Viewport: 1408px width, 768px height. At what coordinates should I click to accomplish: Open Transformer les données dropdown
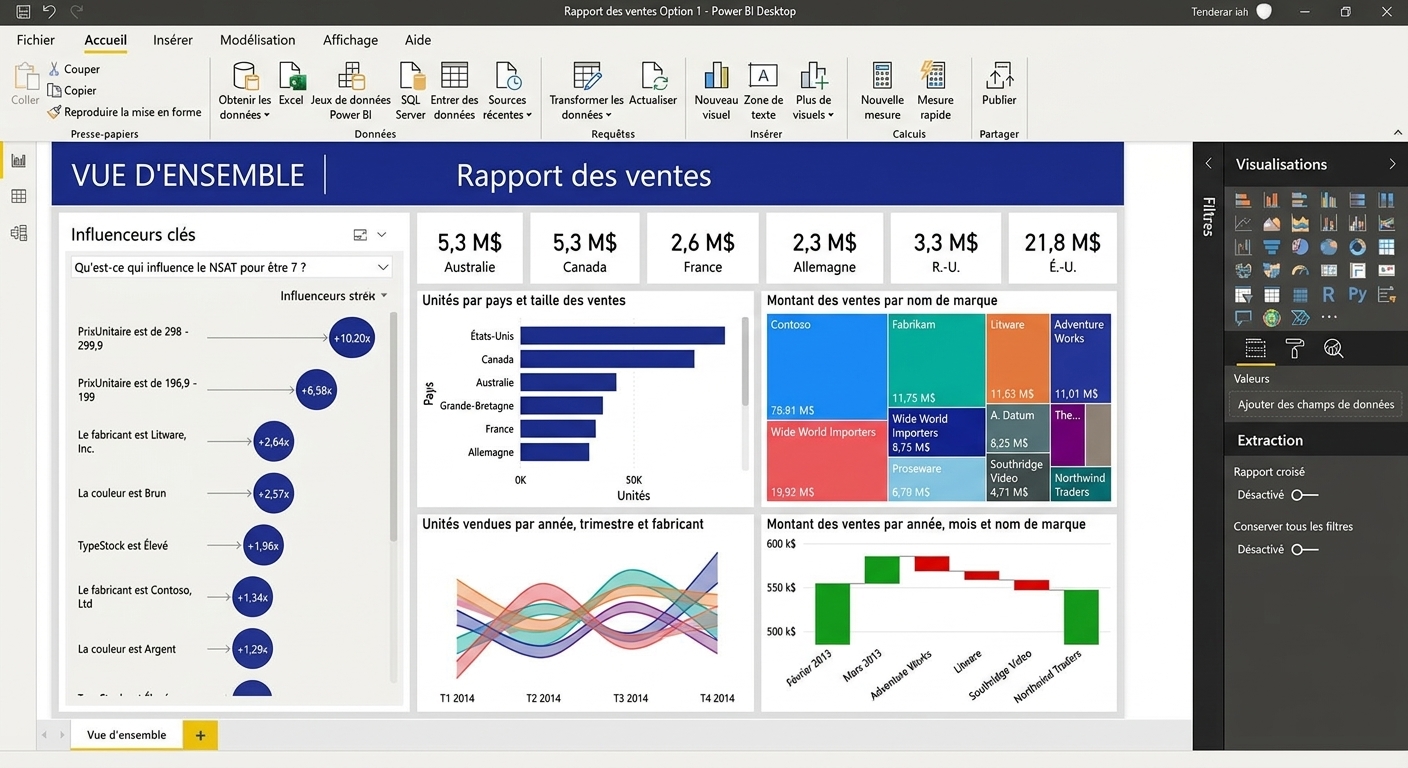pyautogui.click(x=608, y=115)
